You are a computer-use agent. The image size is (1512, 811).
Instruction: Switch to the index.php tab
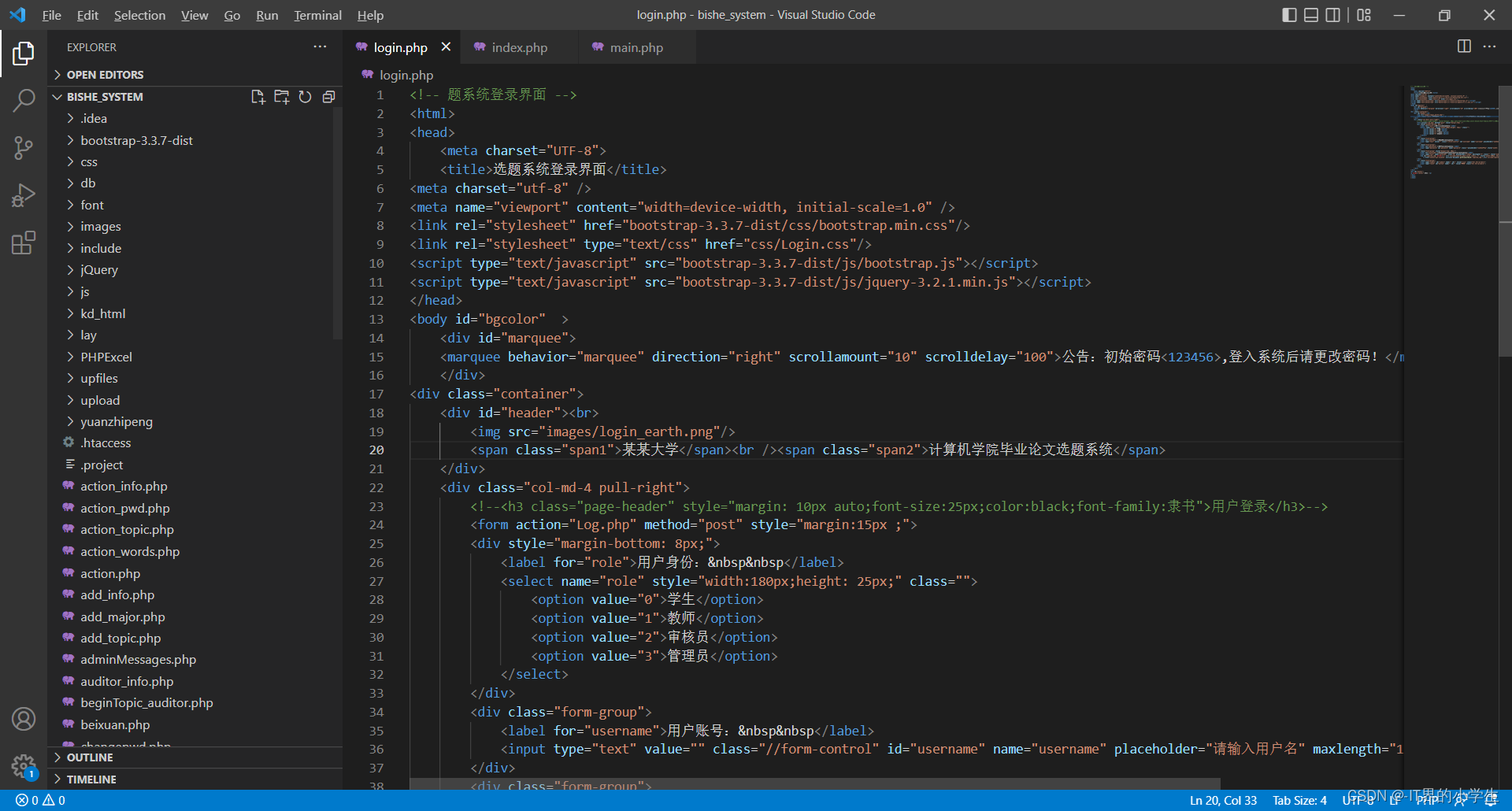coord(519,47)
